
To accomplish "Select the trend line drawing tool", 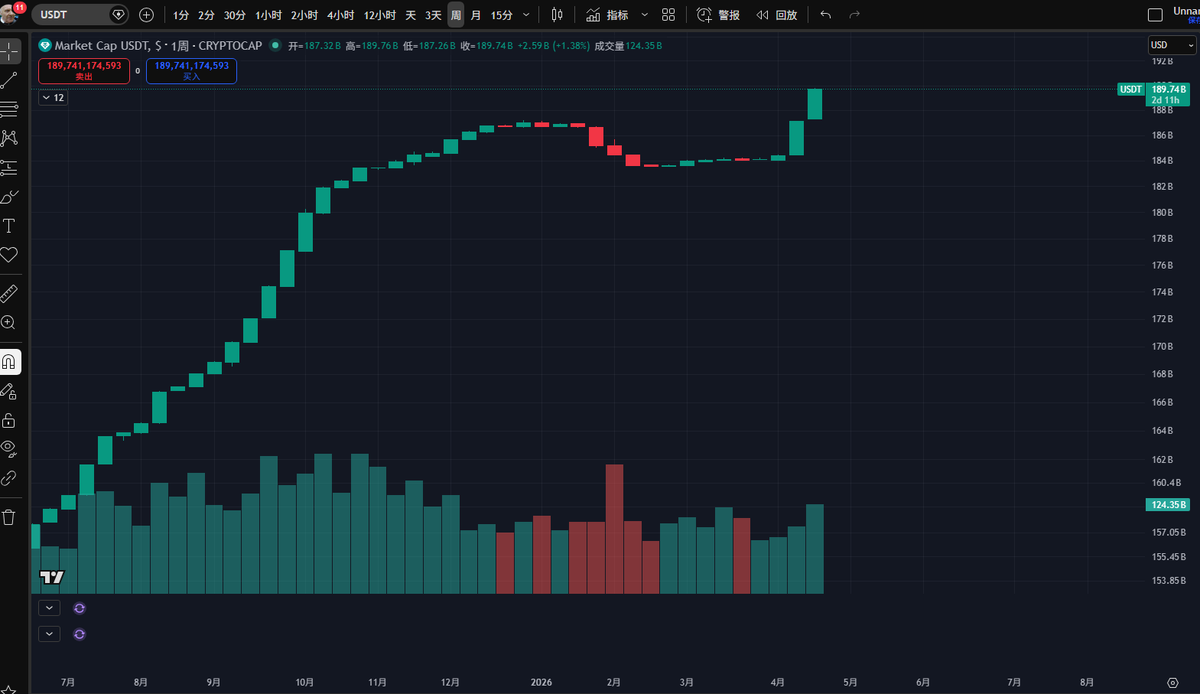I will pyautogui.click(x=9, y=79).
